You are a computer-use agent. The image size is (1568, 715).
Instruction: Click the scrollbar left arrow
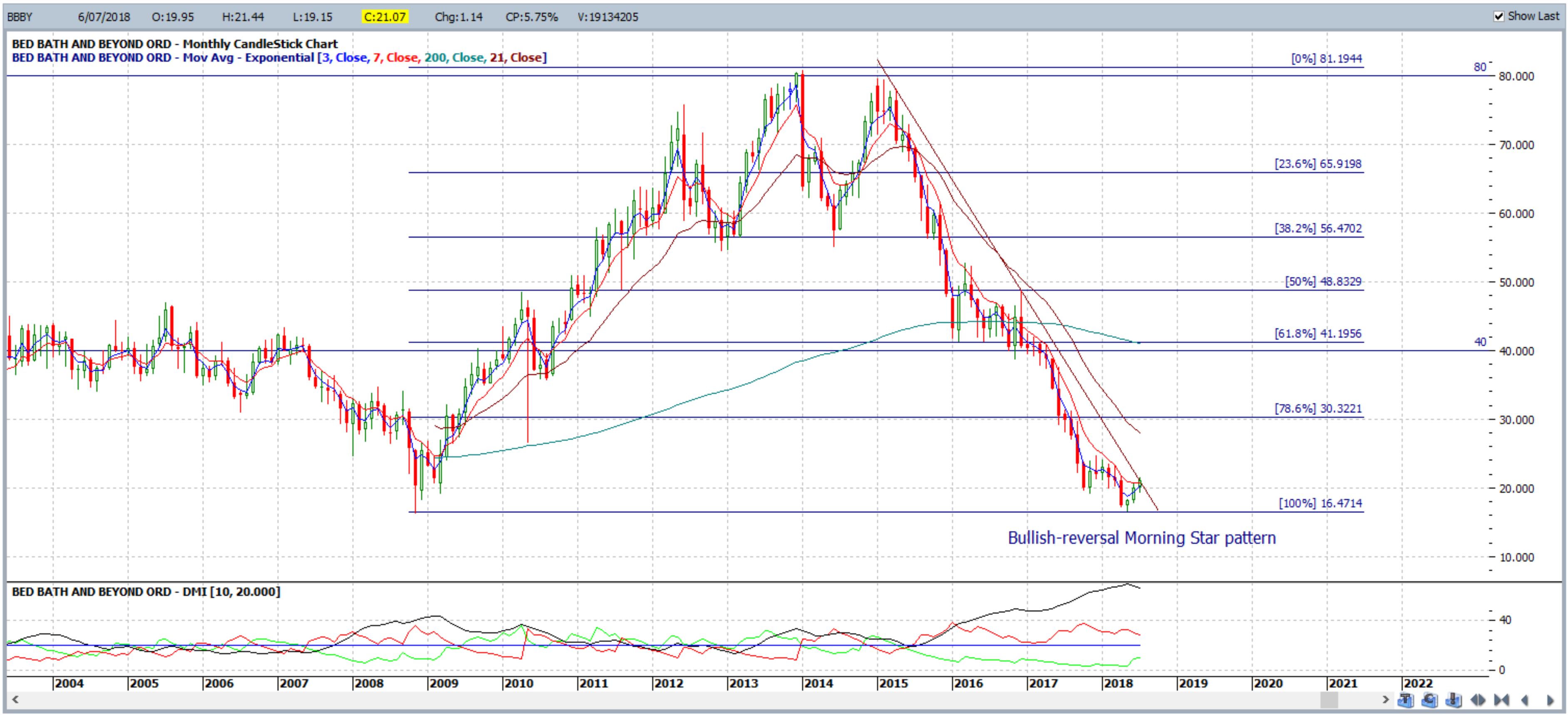tap(15, 699)
